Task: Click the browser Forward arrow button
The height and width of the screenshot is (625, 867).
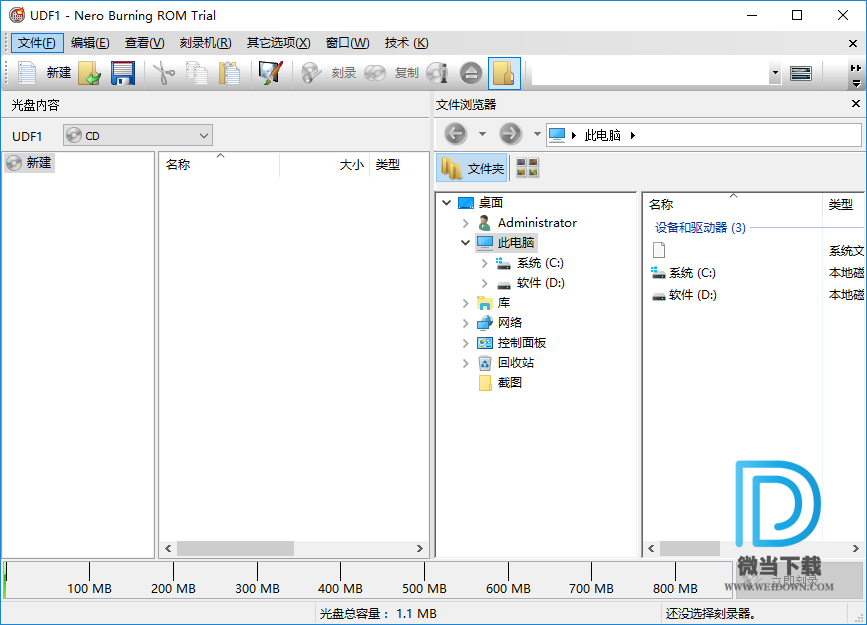Action: coord(510,134)
